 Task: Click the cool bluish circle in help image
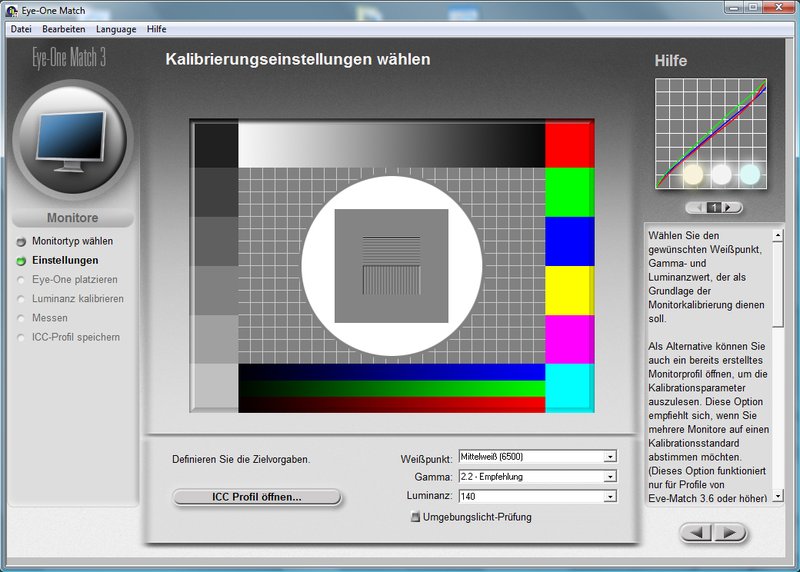[750, 175]
